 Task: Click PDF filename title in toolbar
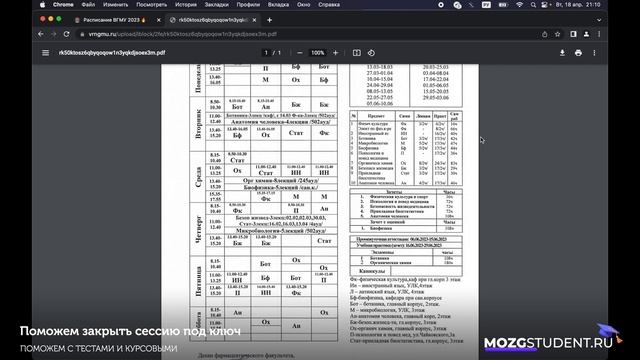[112, 53]
